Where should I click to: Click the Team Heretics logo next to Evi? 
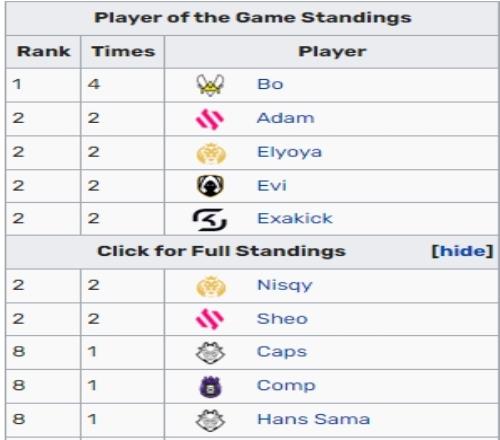point(210,186)
